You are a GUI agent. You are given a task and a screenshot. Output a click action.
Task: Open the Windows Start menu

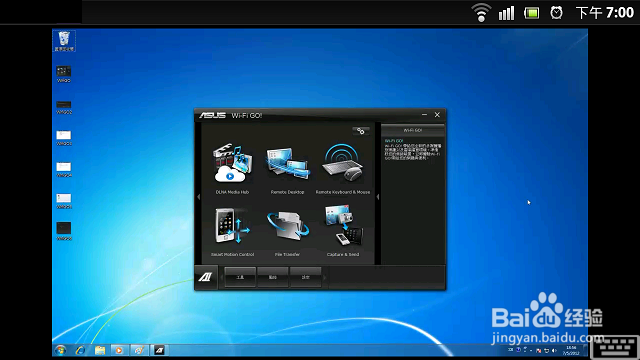60,350
